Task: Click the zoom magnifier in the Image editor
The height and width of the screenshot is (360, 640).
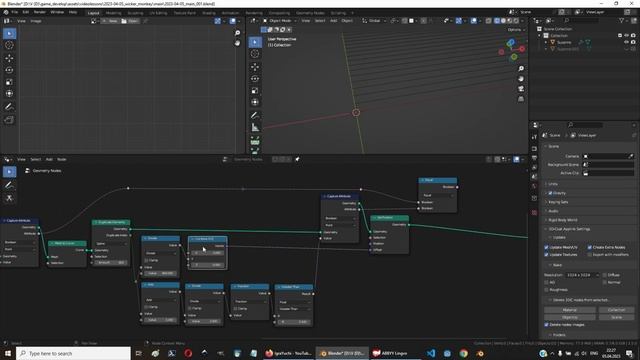Action: [237, 33]
